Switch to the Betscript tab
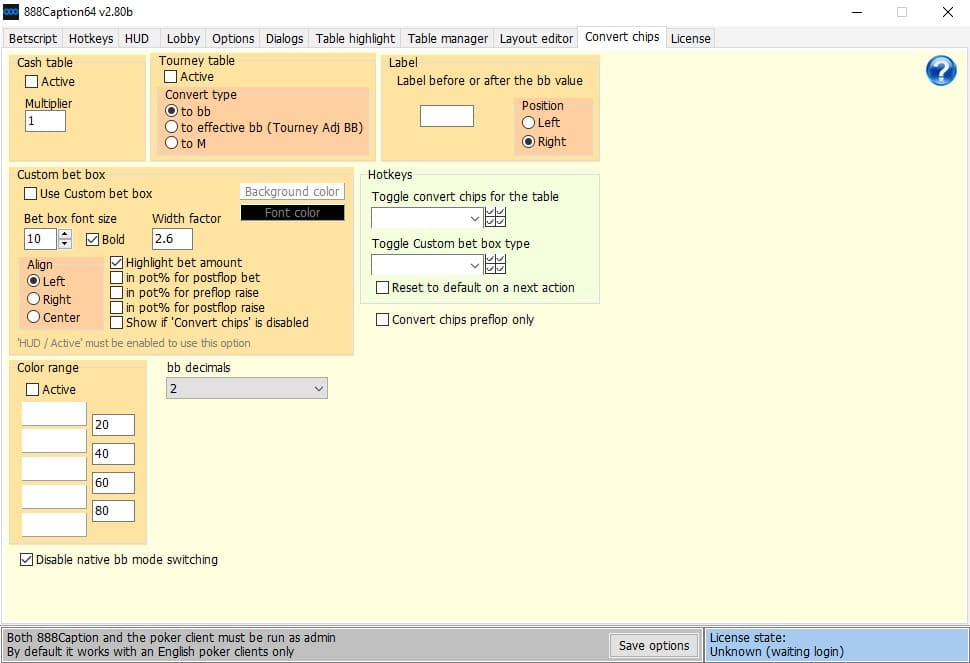Screen dimensions: 970x663 tap(33, 38)
